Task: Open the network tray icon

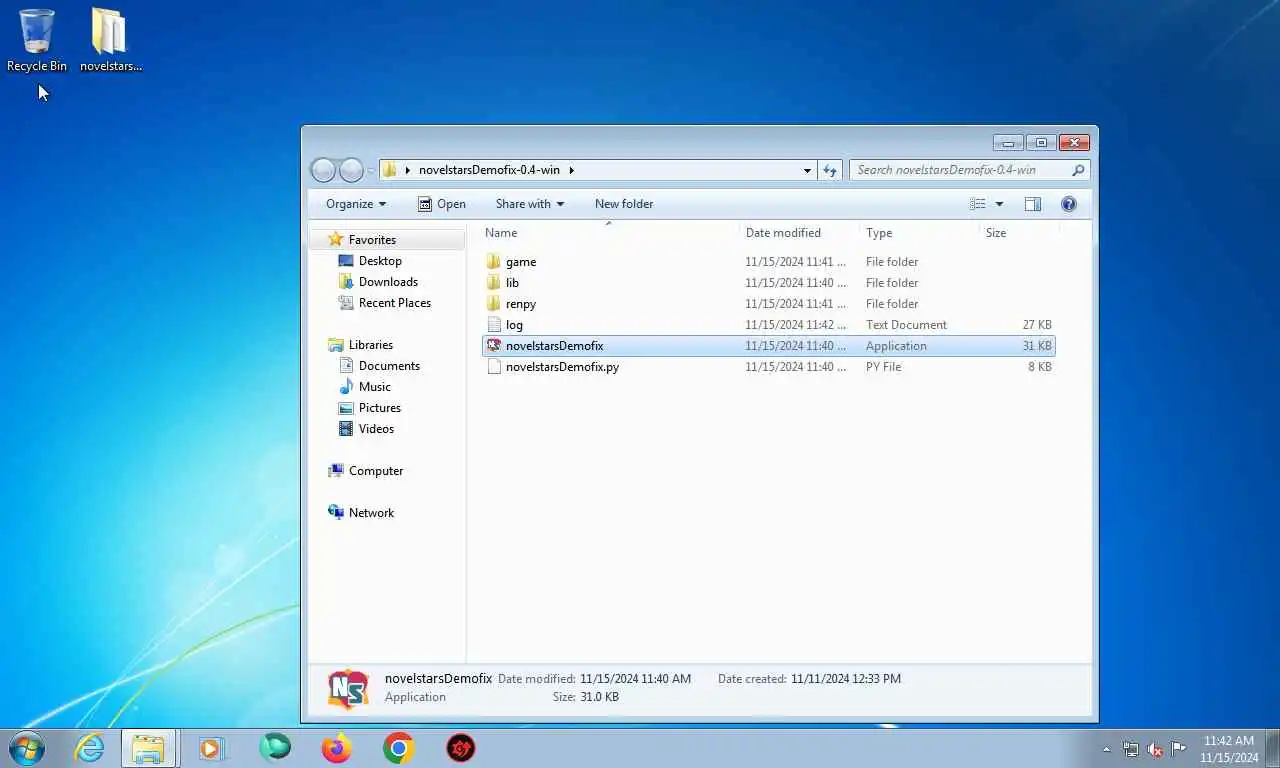Action: 1131,749
